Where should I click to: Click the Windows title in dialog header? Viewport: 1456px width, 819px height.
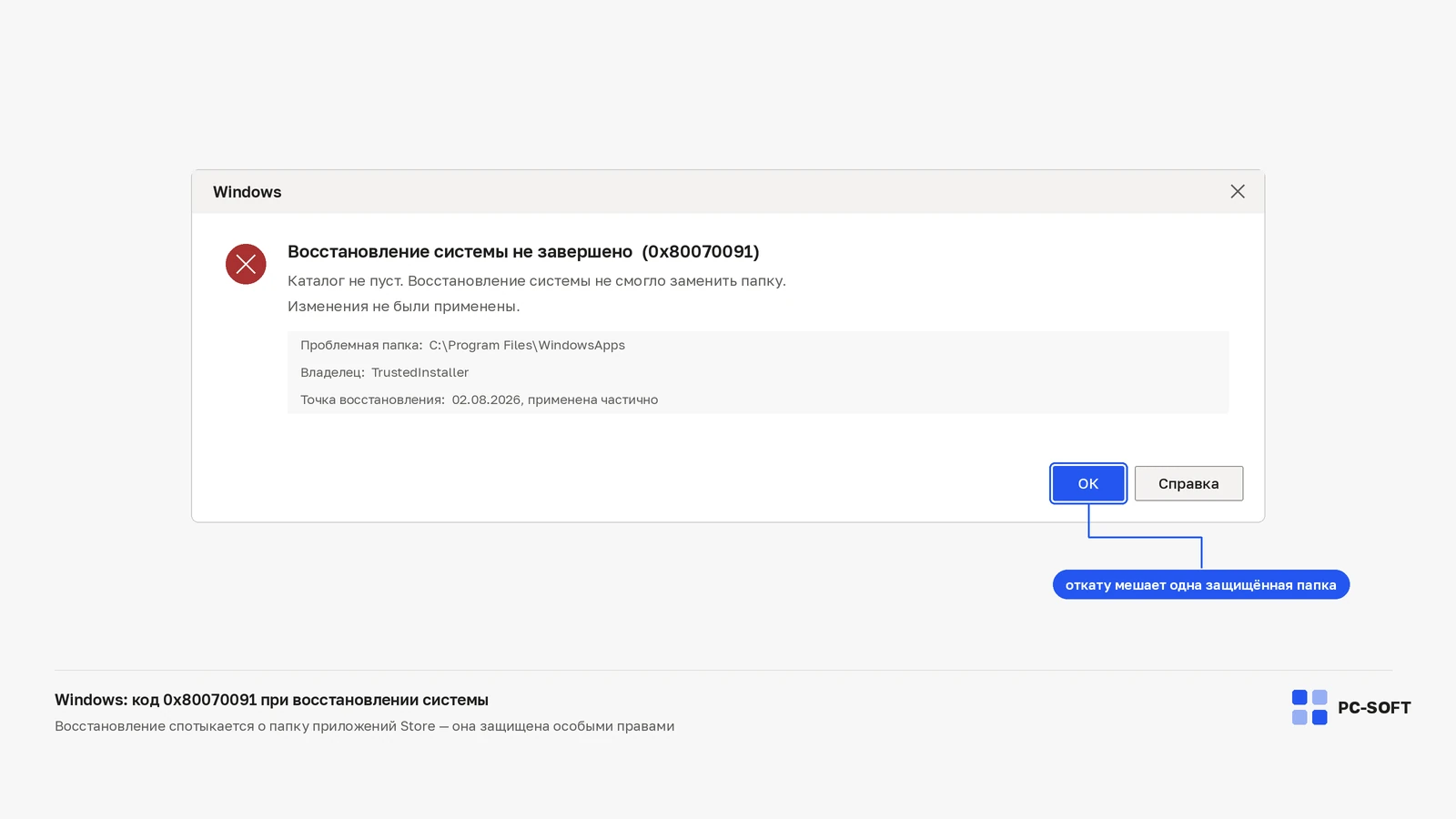248,192
